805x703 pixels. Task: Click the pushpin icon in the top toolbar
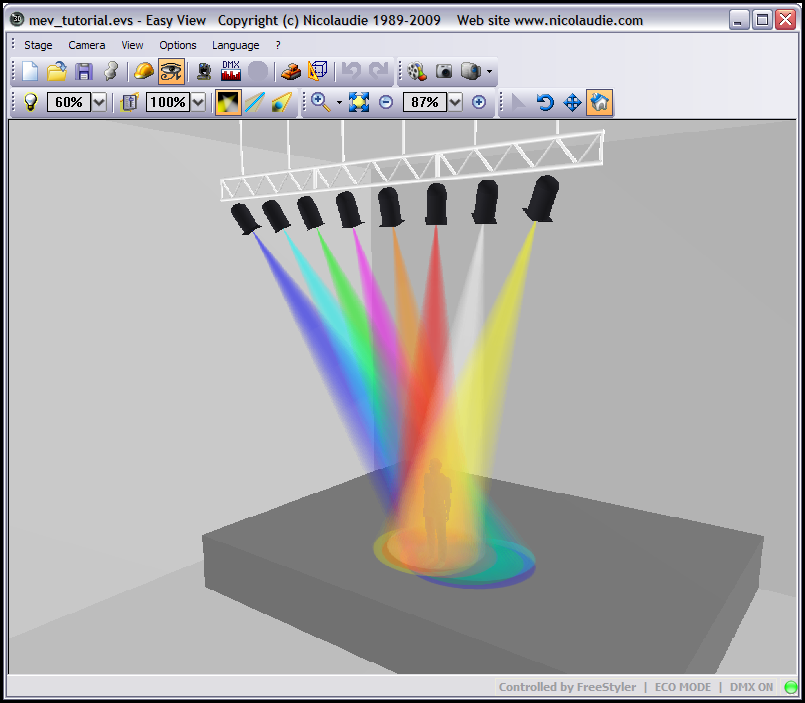click(111, 71)
